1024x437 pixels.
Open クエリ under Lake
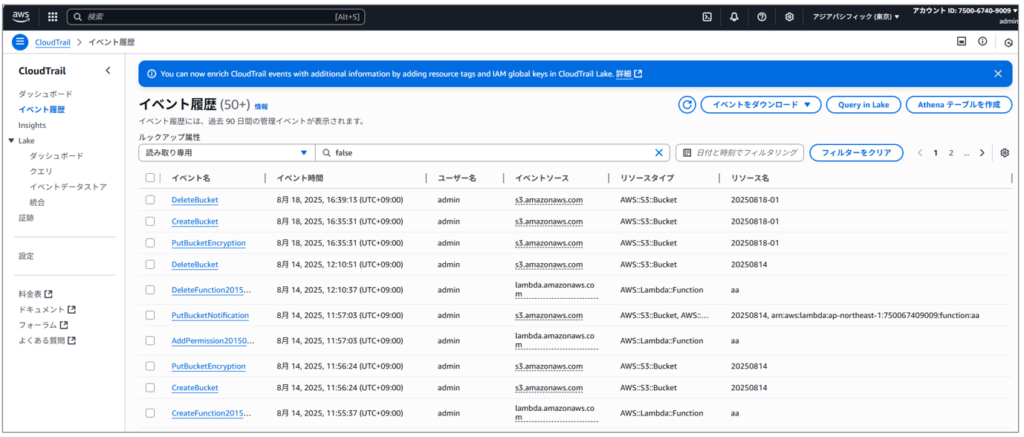tap(41, 171)
